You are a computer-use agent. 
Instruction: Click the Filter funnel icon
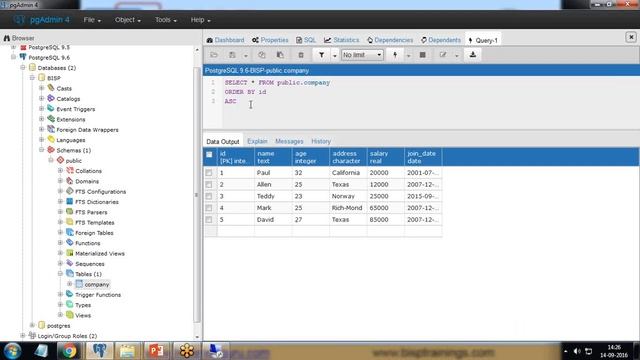coord(321,55)
